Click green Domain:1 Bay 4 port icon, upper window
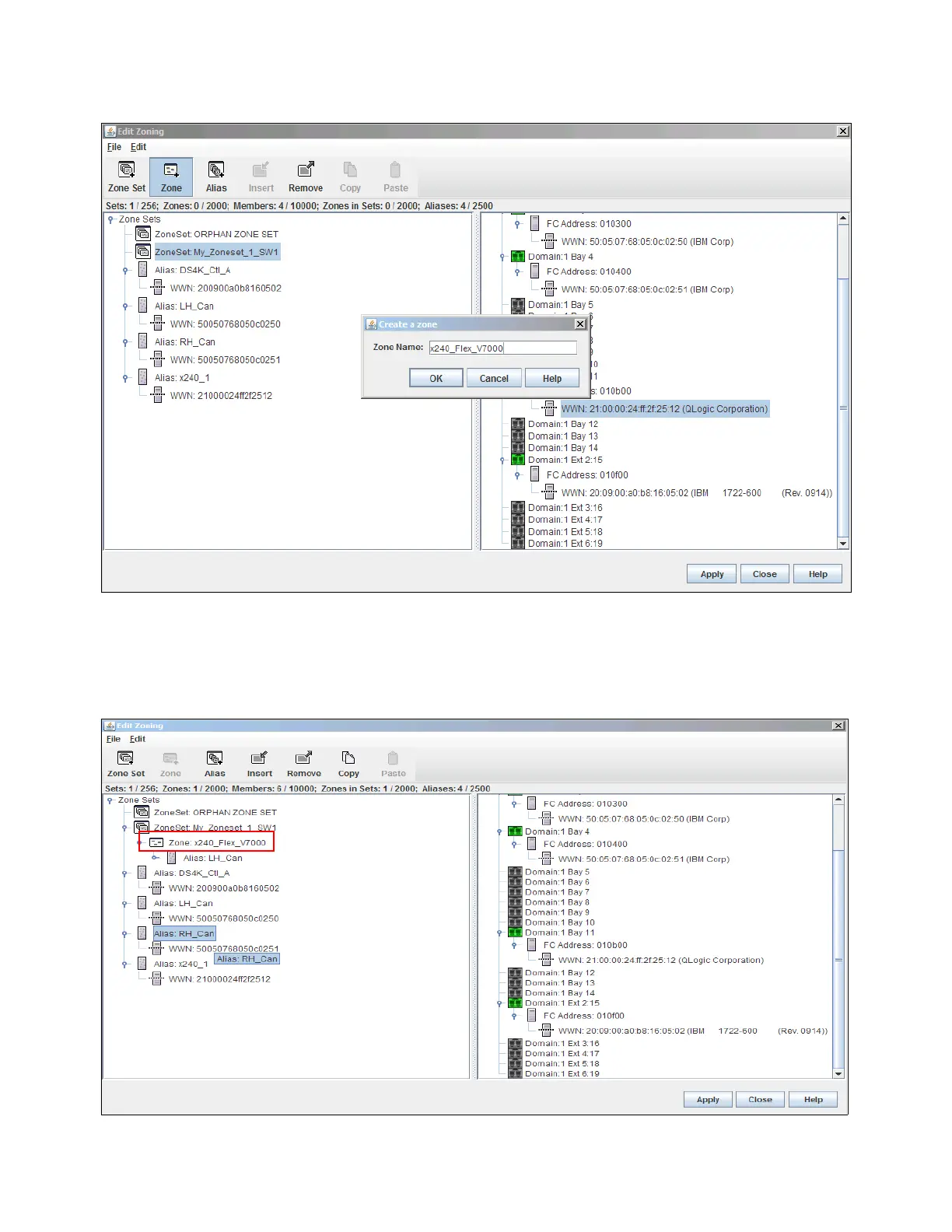952x1232 pixels. click(518, 256)
